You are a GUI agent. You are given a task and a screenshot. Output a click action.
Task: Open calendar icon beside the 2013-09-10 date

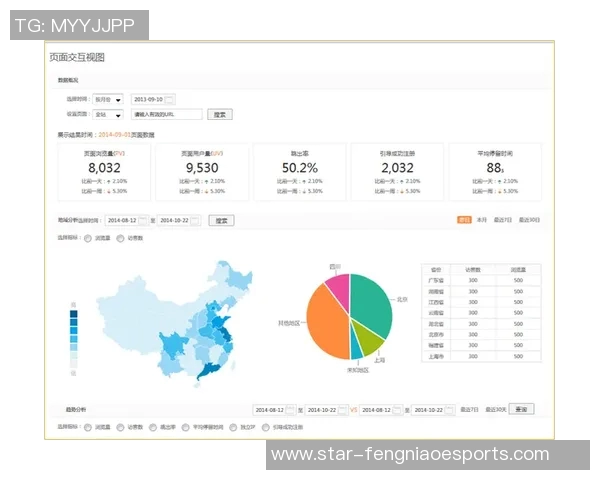click(x=169, y=99)
